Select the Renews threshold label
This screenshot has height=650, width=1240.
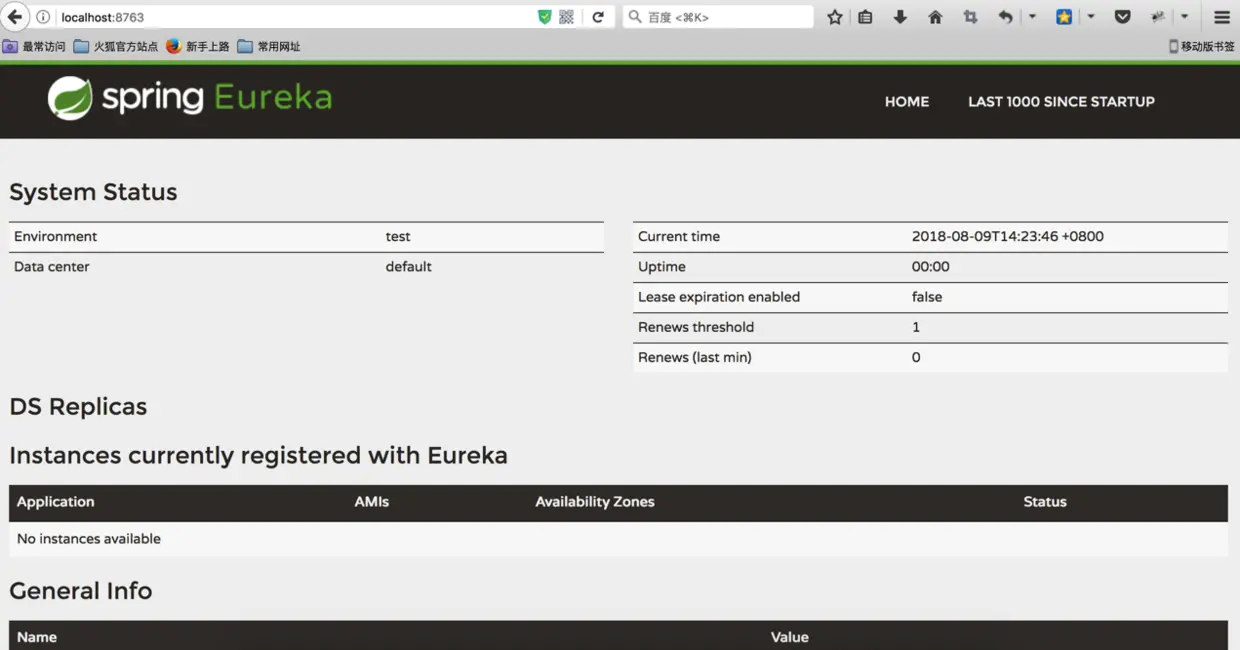tap(696, 327)
